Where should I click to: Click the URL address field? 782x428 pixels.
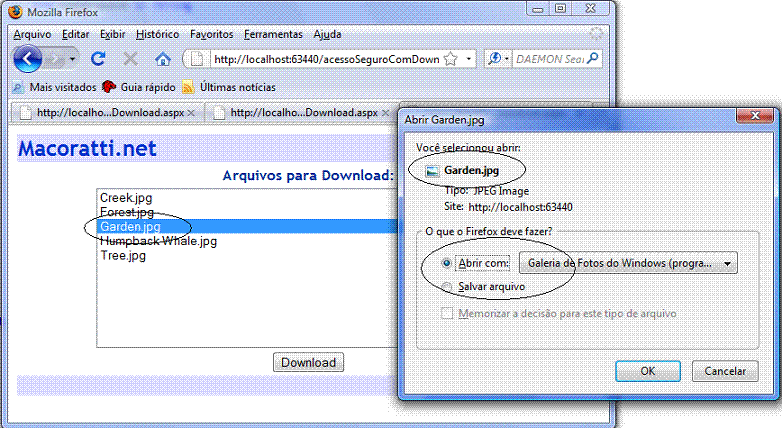pyautogui.click(x=327, y=59)
